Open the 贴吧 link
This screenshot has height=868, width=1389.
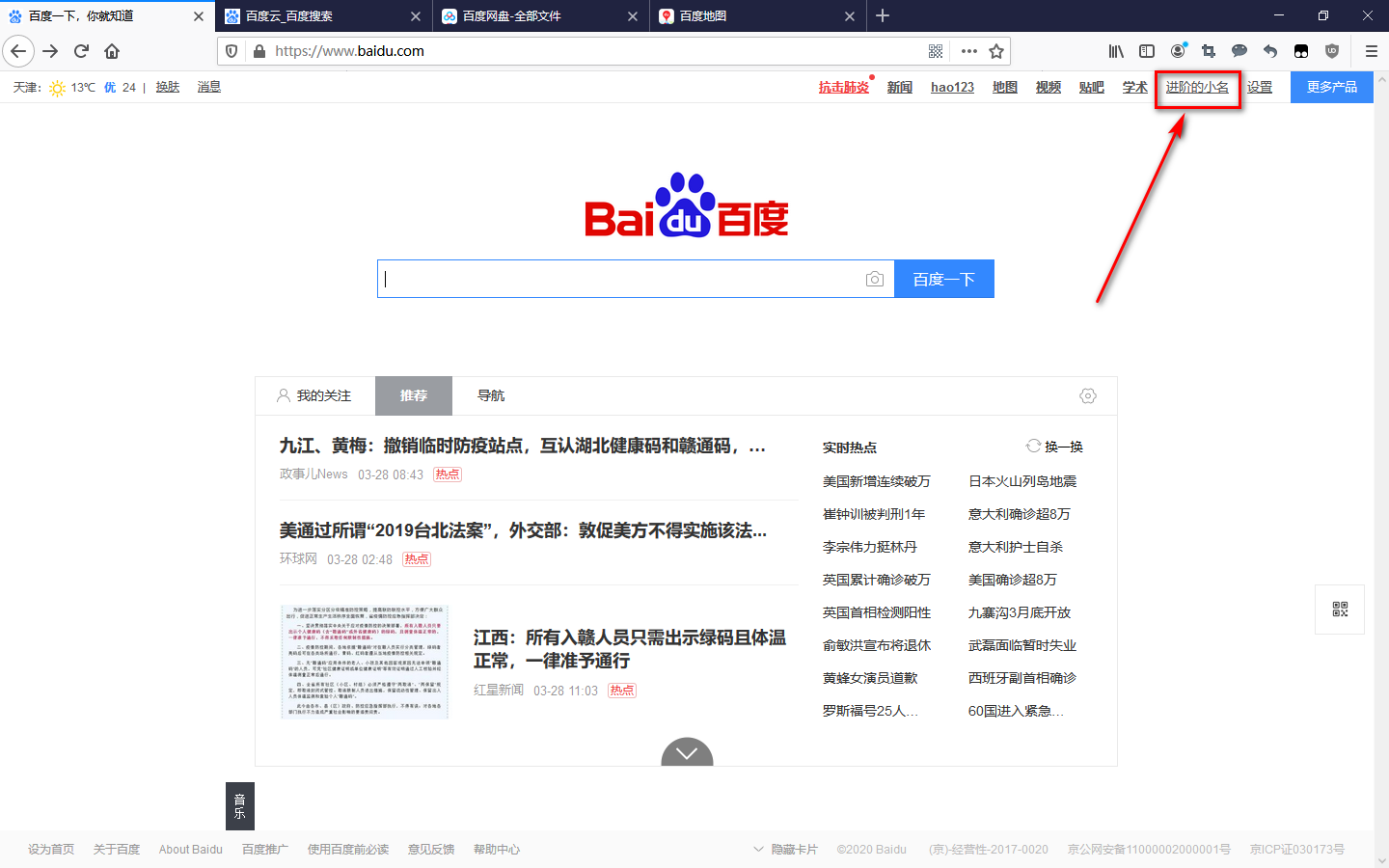[1092, 87]
